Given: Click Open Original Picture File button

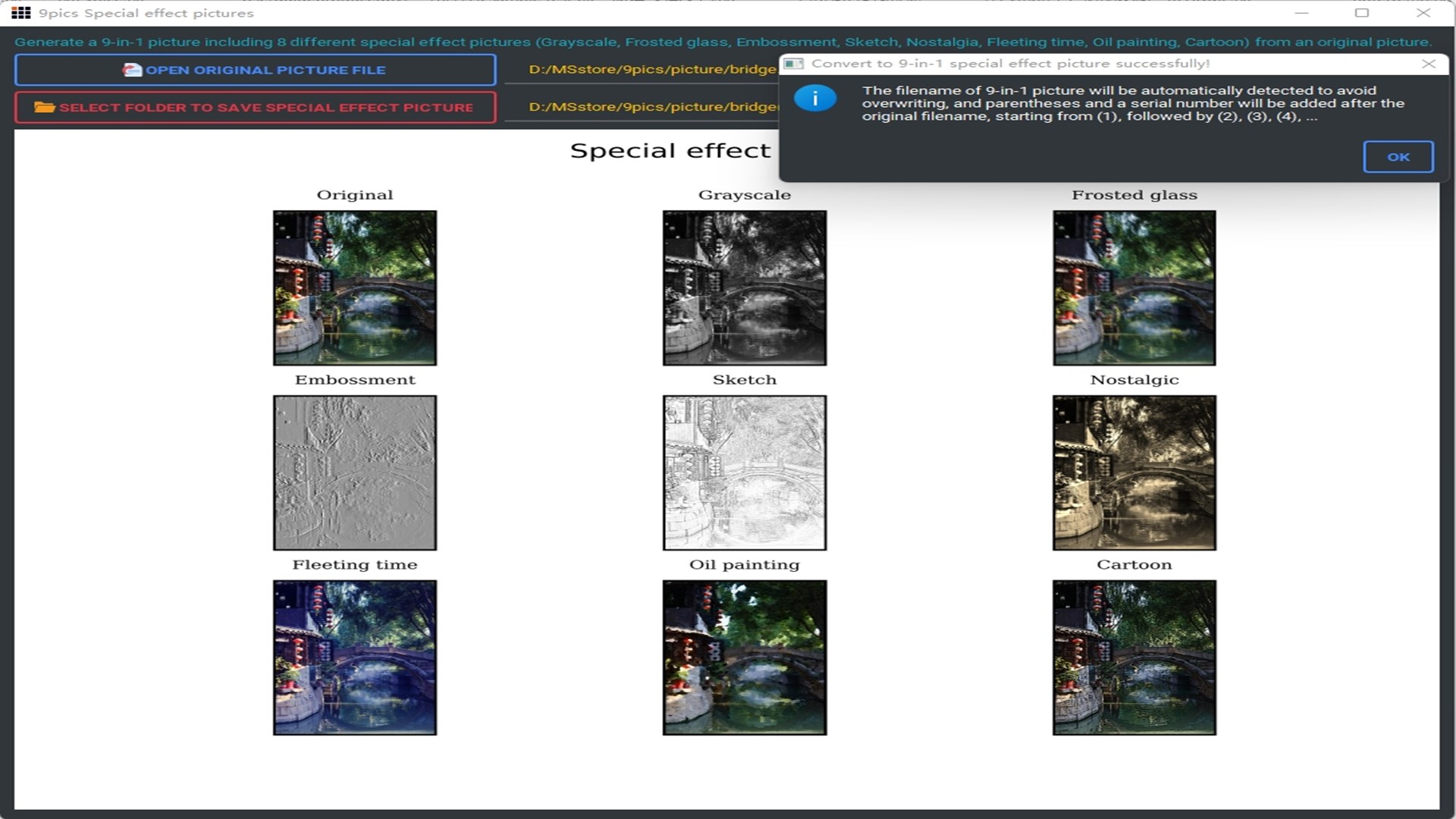Looking at the screenshot, I should (x=255, y=70).
